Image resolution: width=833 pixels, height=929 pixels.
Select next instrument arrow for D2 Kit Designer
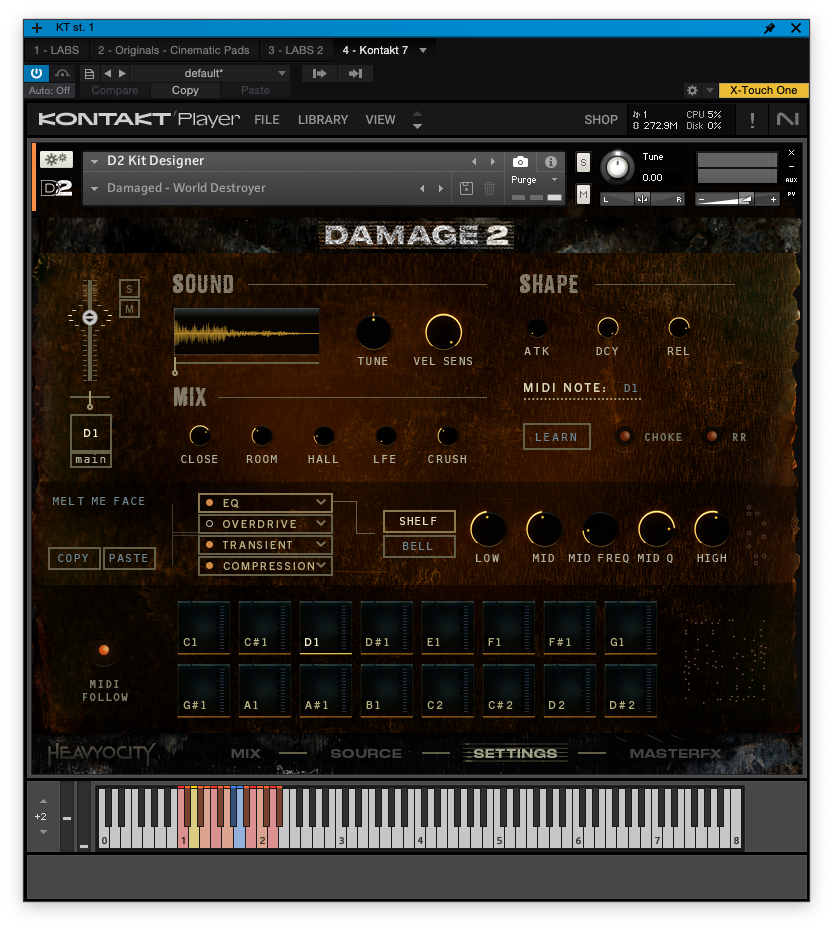click(x=492, y=162)
